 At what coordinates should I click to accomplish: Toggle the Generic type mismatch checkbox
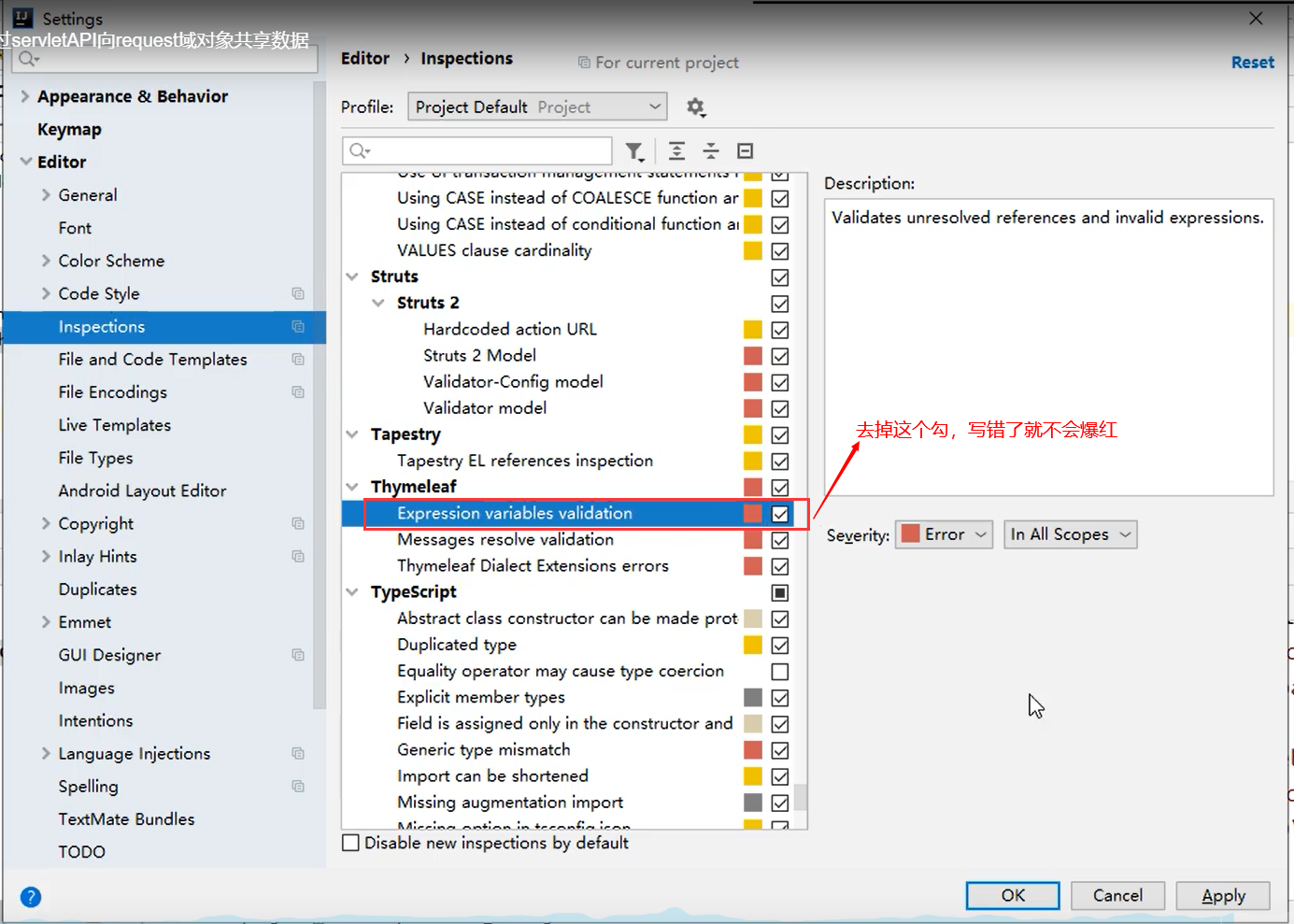[x=780, y=750]
